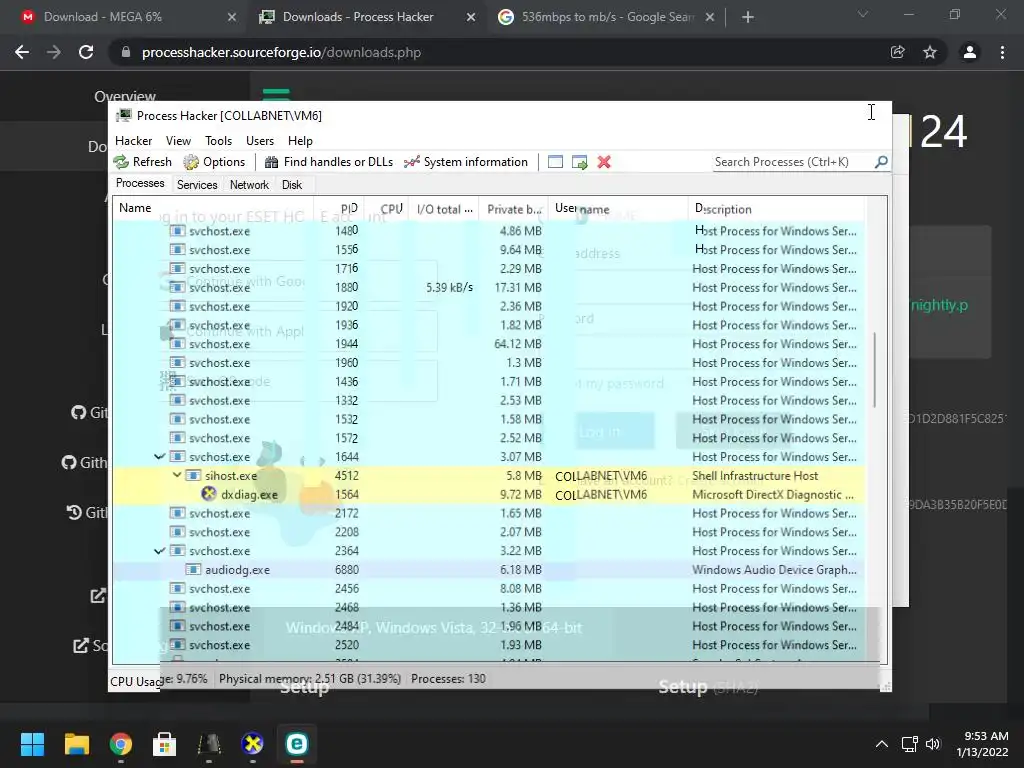Click the address bar URL
Image resolution: width=1024 pixels, height=768 pixels.
coord(281,52)
